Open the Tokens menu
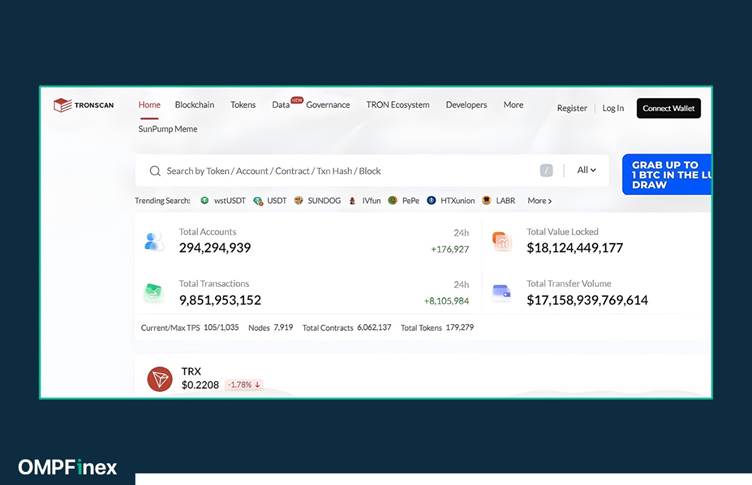752x485 pixels. pyautogui.click(x=243, y=105)
